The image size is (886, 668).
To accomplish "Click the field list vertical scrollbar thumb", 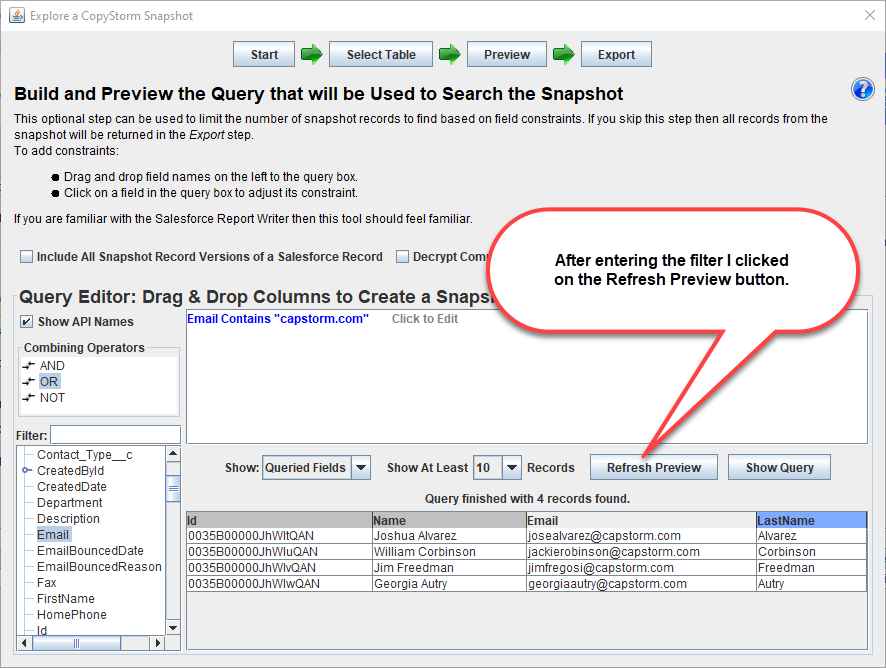I will pyautogui.click(x=173, y=488).
